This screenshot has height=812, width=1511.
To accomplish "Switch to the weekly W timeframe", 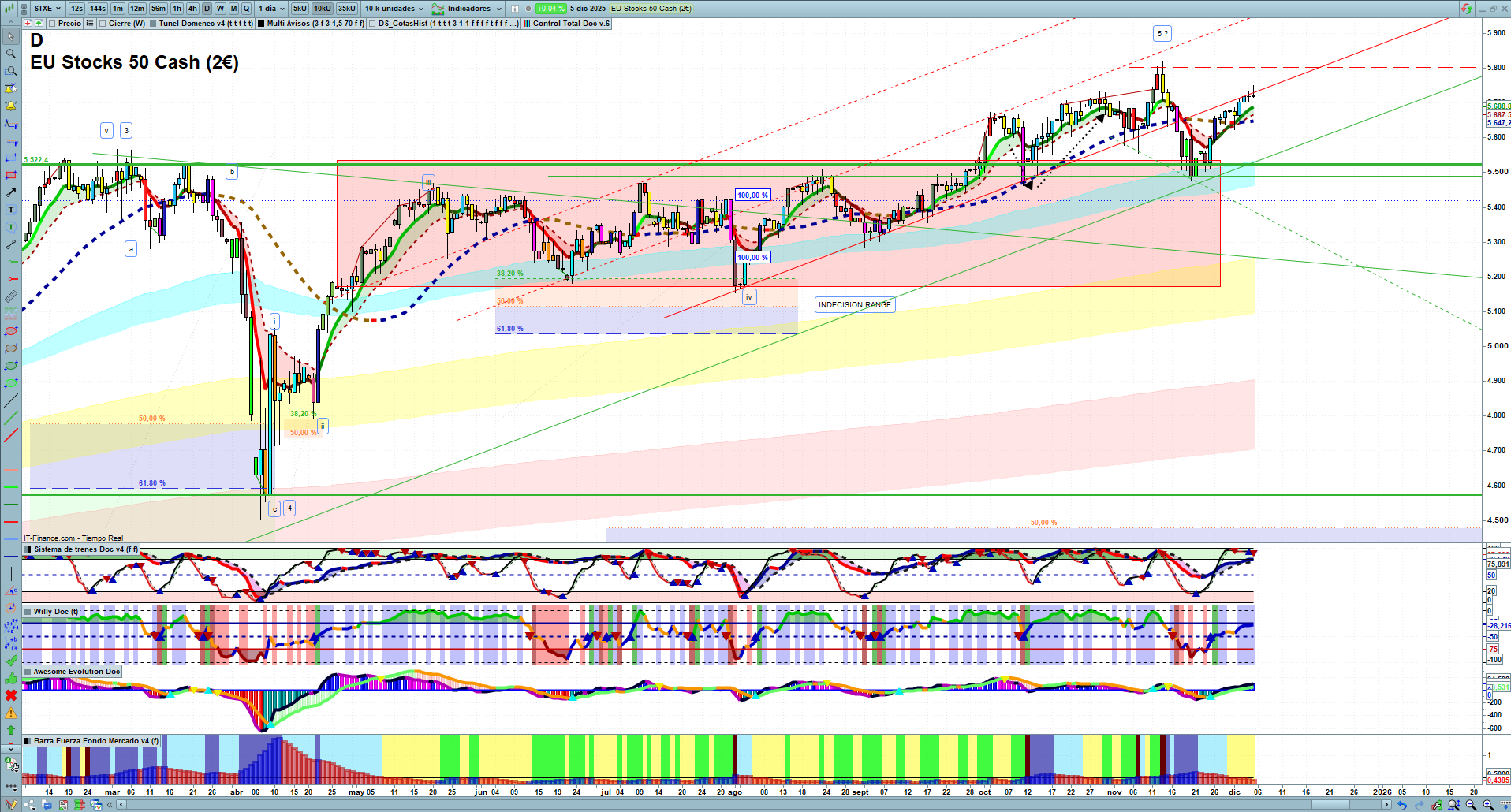I will tap(220, 9).
